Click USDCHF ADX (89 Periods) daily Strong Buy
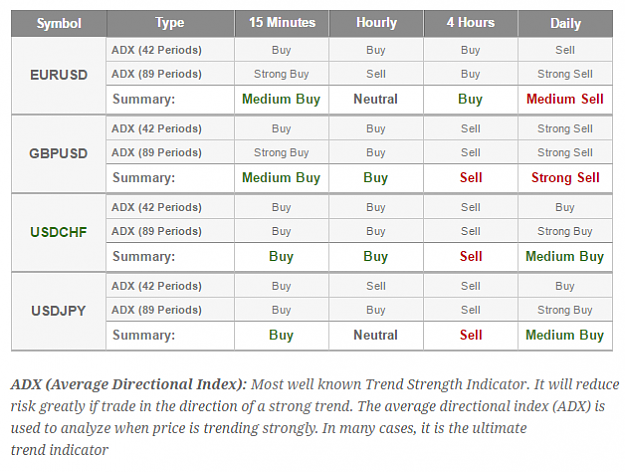625x472 pixels. (565, 231)
